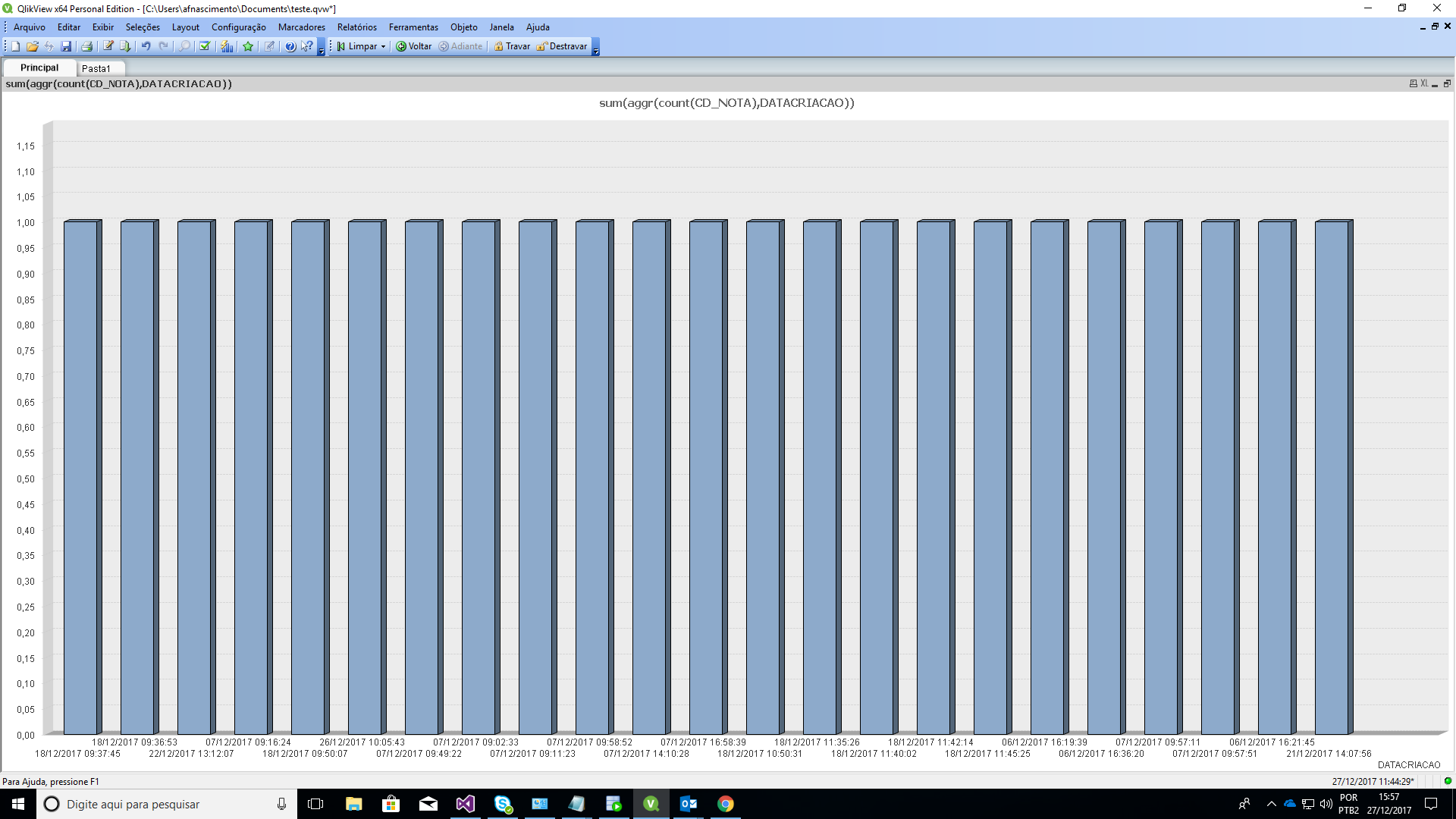Click the Travar lock button
This screenshot has height=819, width=1456.
pos(512,46)
